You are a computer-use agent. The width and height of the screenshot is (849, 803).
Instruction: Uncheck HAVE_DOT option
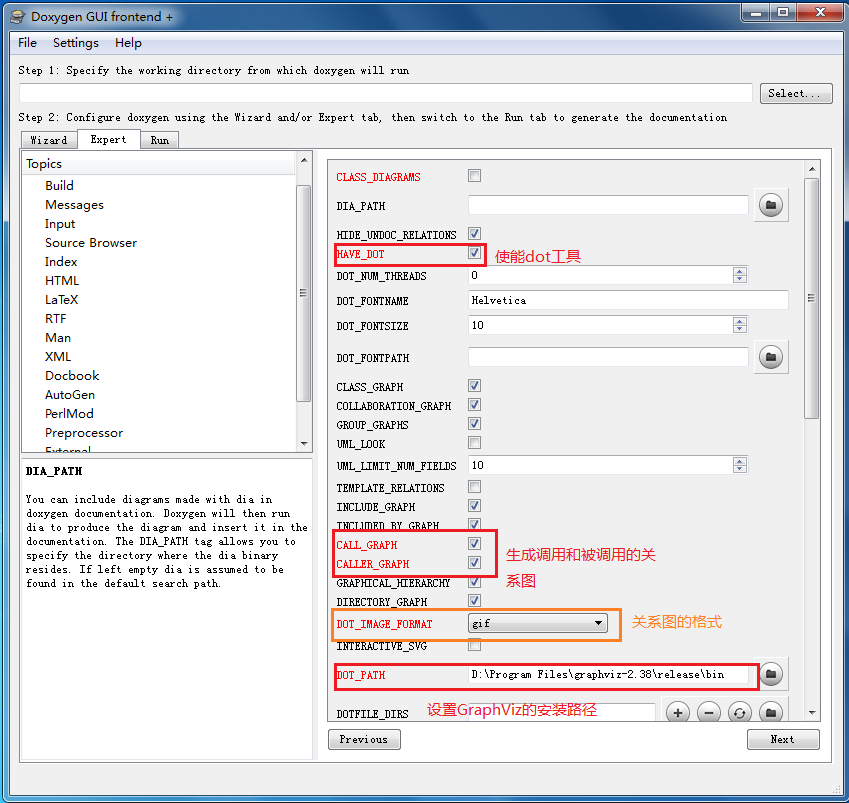(474, 253)
